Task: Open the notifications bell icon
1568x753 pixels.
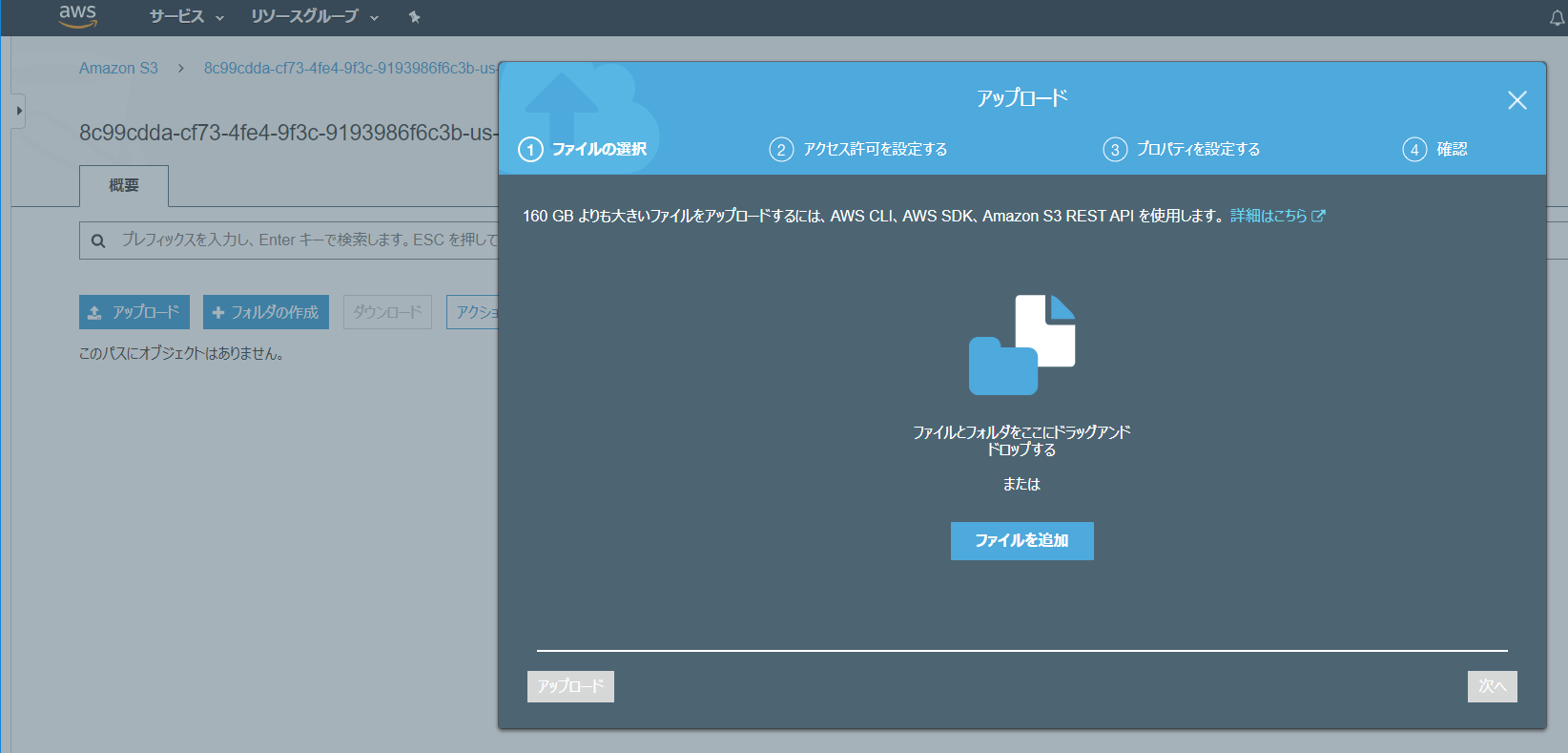Action: (x=1557, y=17)
